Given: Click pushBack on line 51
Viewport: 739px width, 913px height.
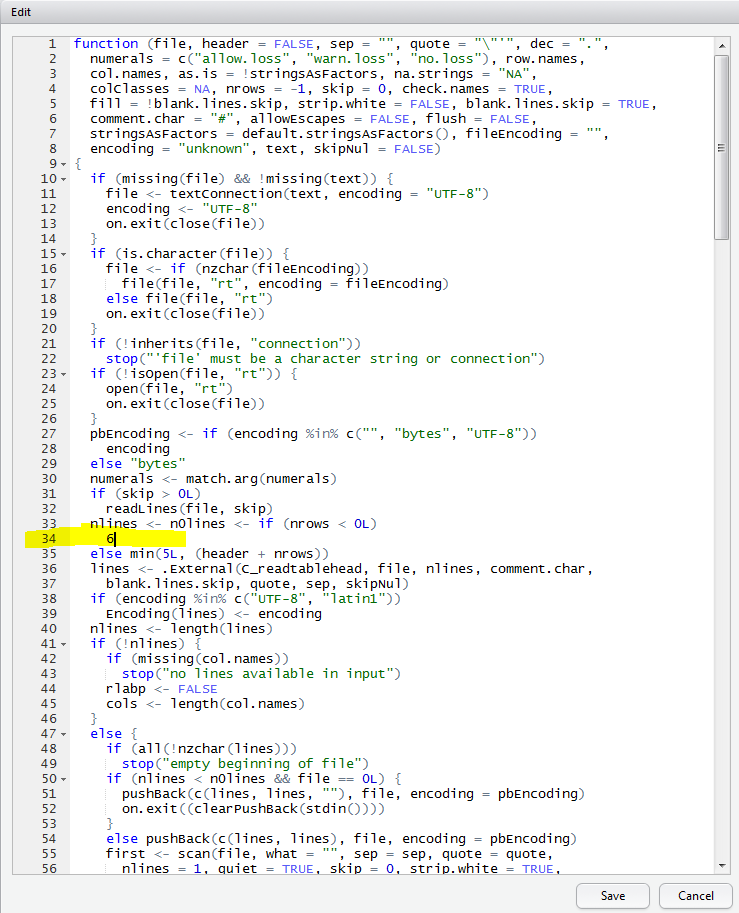Looking at the screenshot, I should 154,794.
